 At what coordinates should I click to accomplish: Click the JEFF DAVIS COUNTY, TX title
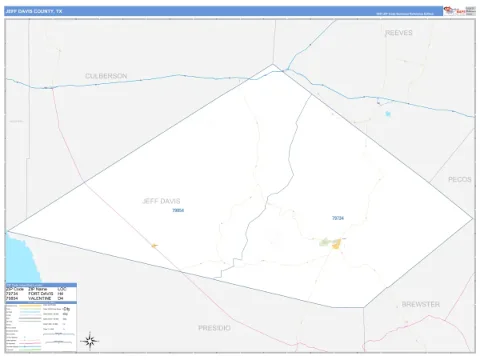(x=34, y=11)
